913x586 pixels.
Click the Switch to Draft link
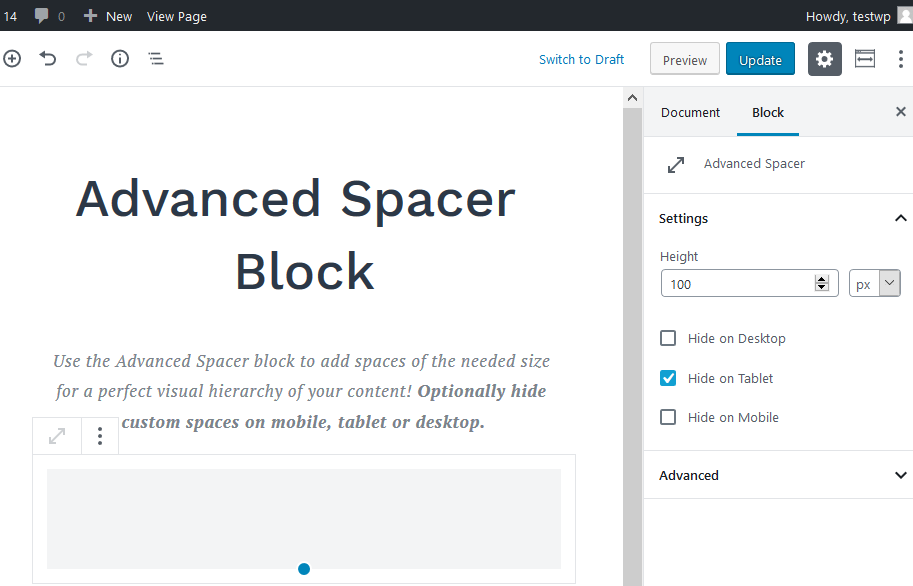click(581, 59)
